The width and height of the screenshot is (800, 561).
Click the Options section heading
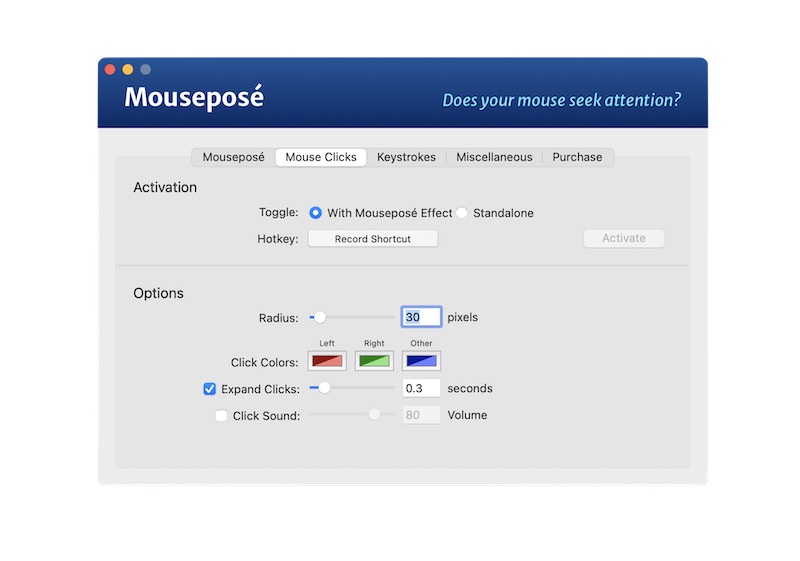158,293
